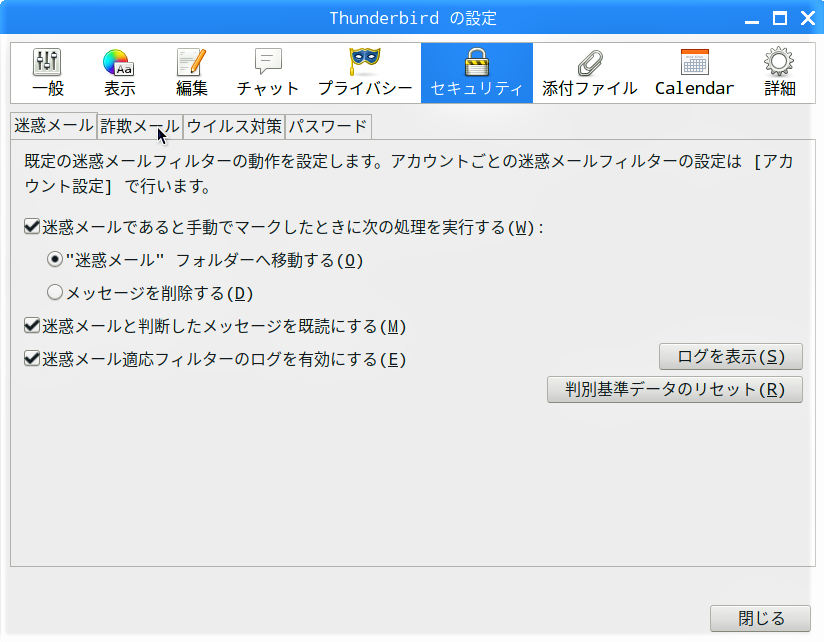Click the 閉じる button
Image resolution: width=824 pixels, height=642 pixels.
(x=760, y=618)
